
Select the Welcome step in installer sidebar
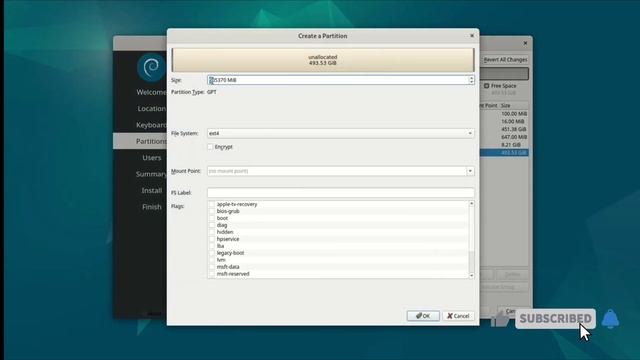coord(151,92)
